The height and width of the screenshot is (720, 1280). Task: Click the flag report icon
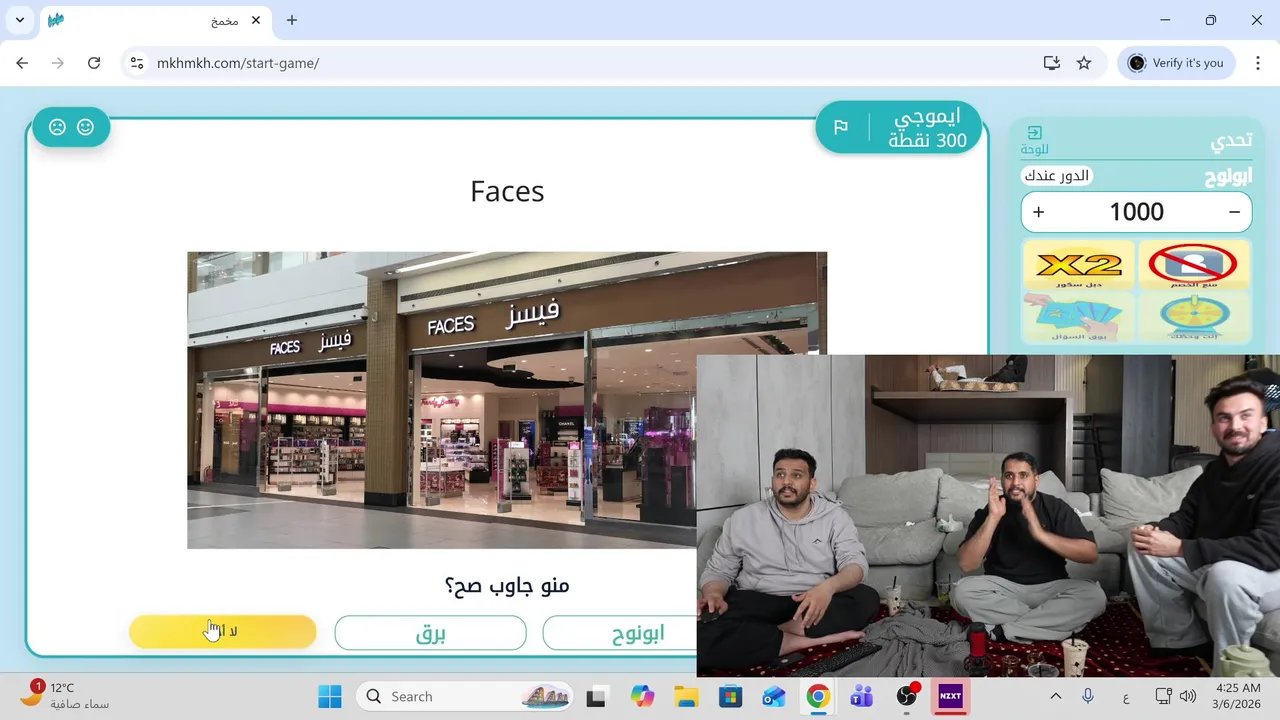(841, 127)
